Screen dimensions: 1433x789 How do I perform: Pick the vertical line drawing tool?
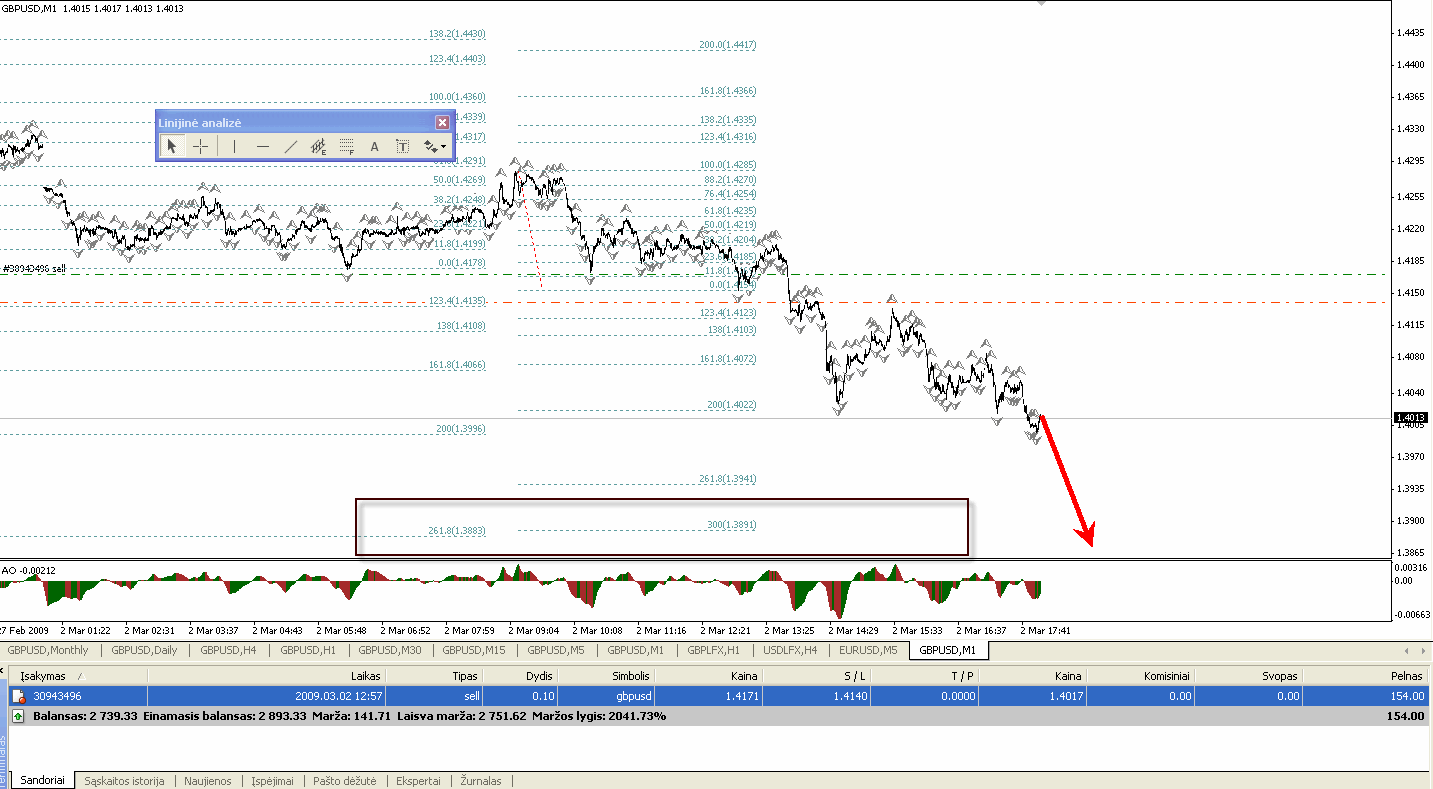coord(234,146)
